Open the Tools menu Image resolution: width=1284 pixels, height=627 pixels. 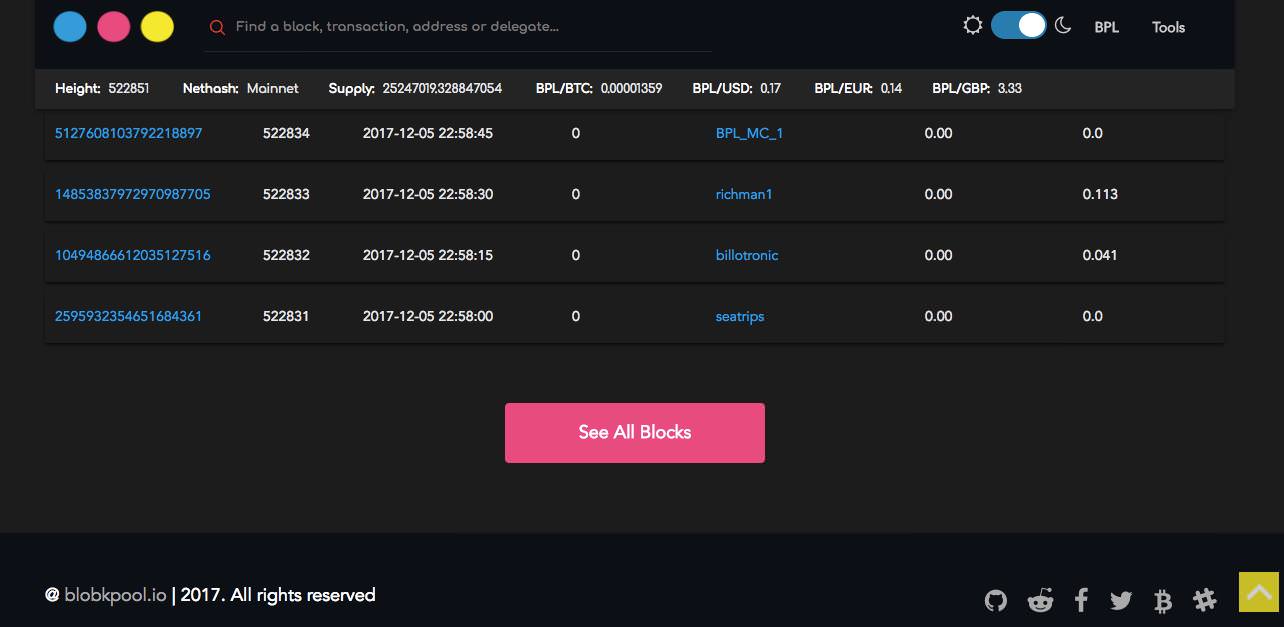[1168, 28]
